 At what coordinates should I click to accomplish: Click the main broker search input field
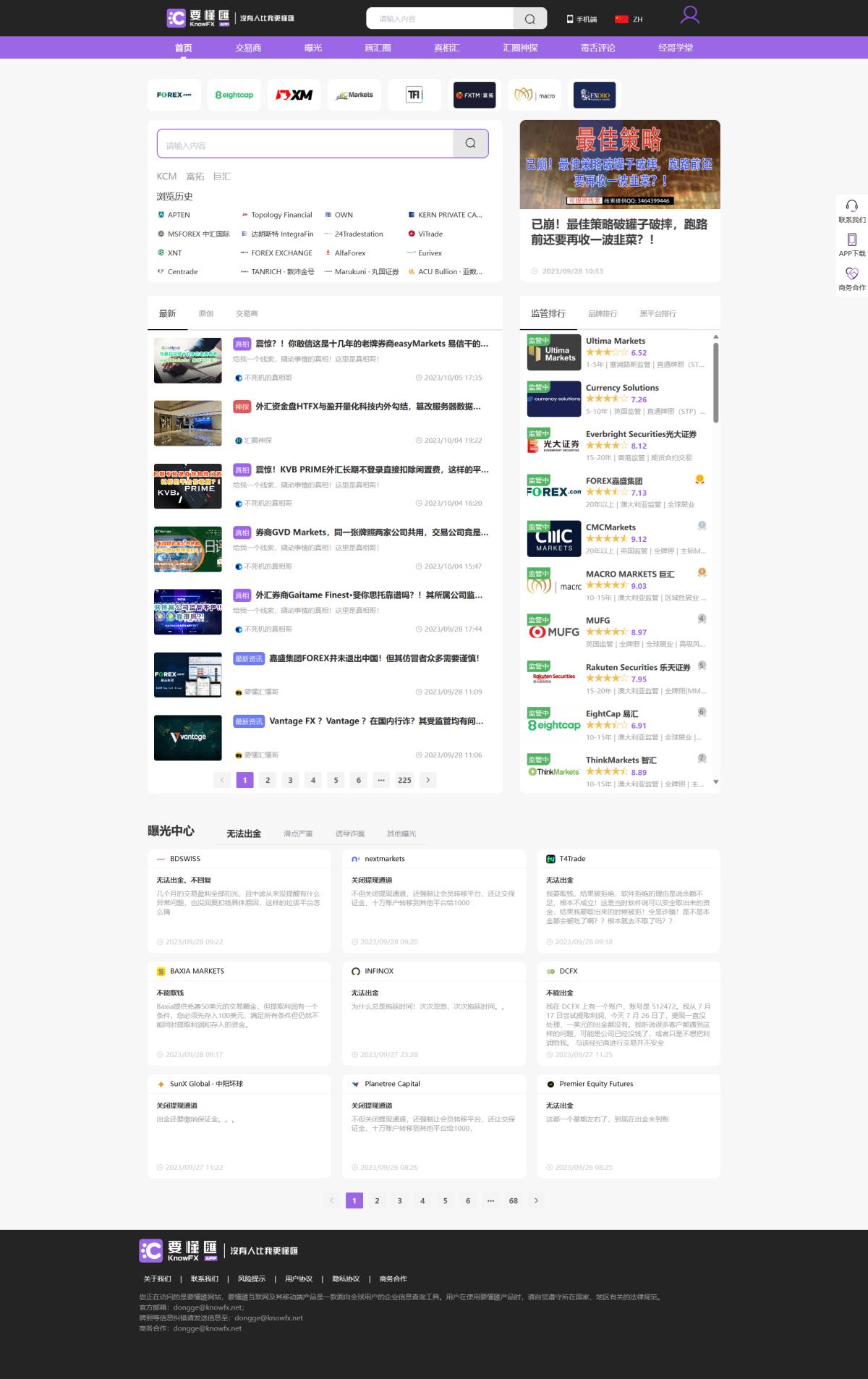click(x=305, y=144)
